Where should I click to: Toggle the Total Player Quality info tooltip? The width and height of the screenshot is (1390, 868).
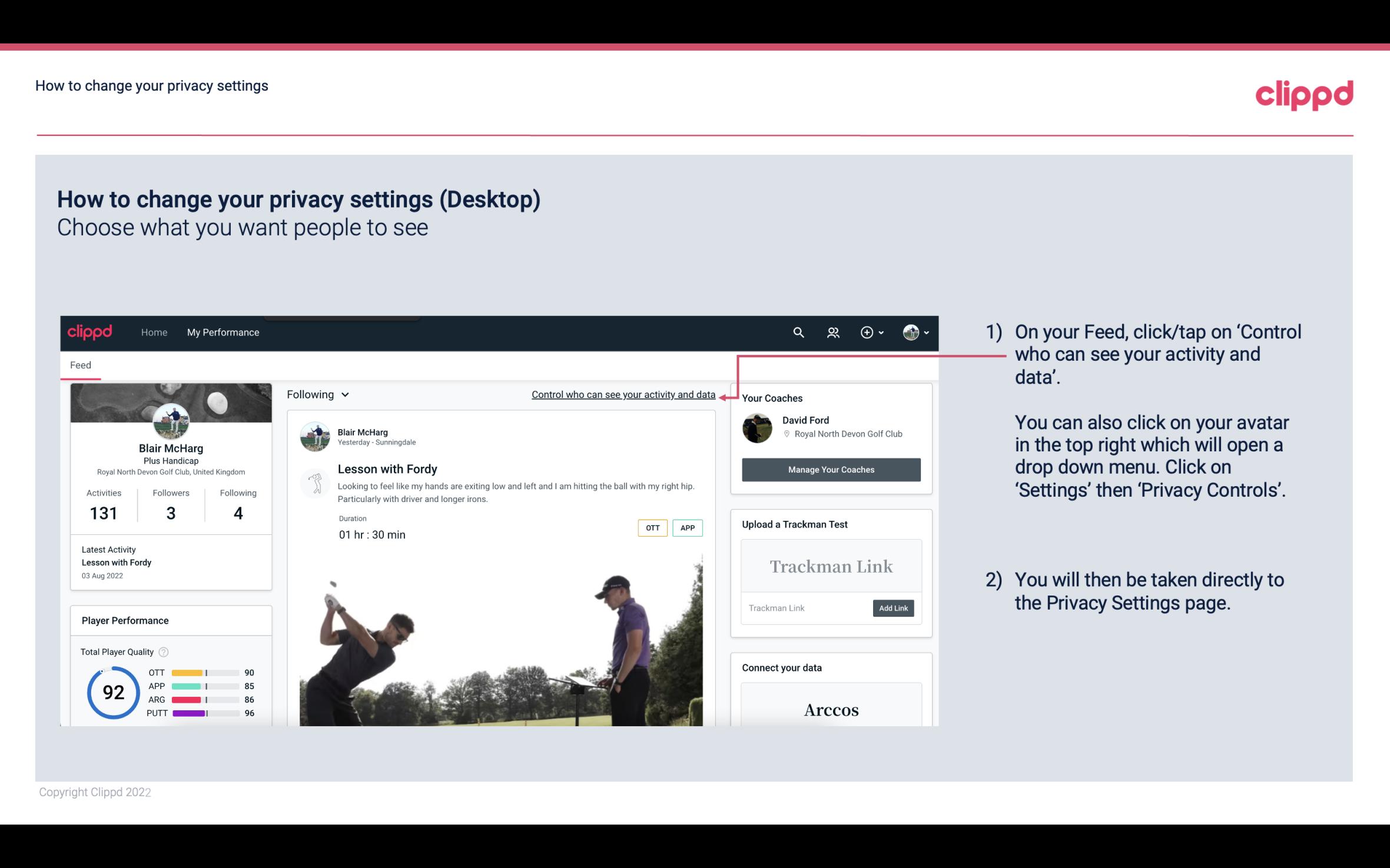tap(163, 651)
